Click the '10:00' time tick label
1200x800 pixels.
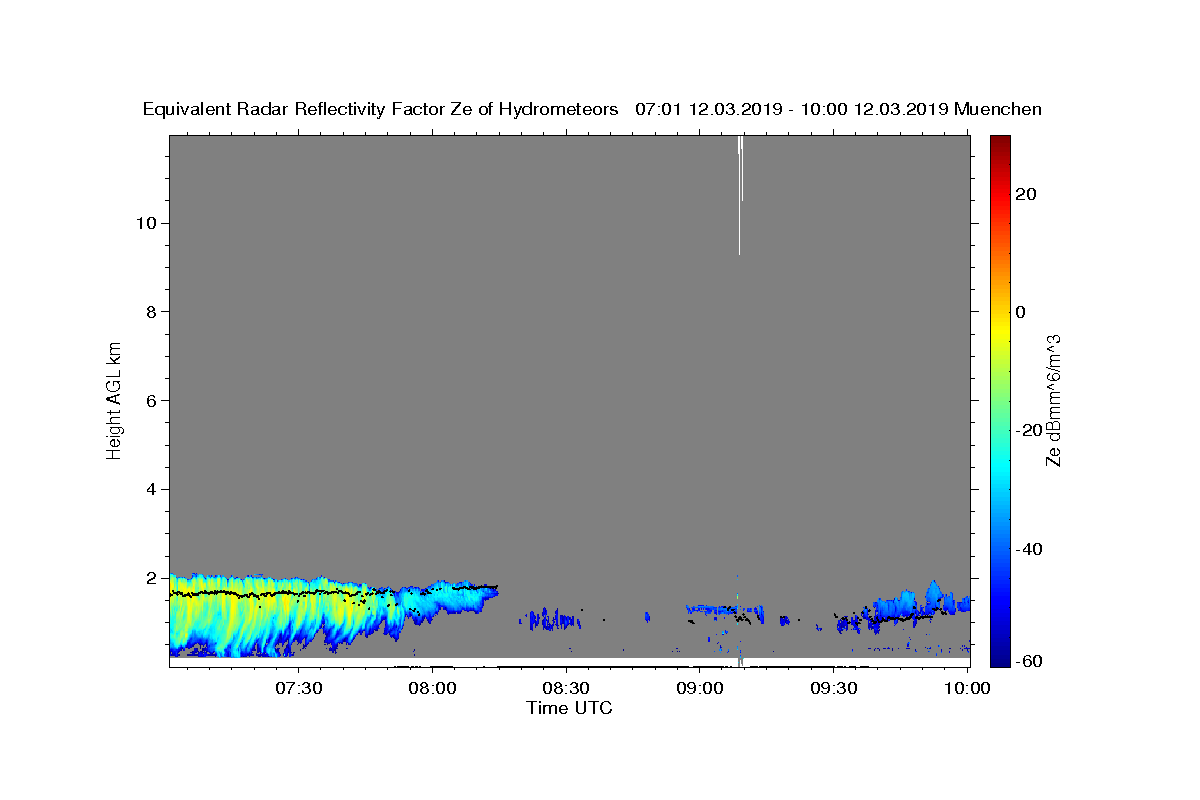pyautogui.click(x=967, y=689)
